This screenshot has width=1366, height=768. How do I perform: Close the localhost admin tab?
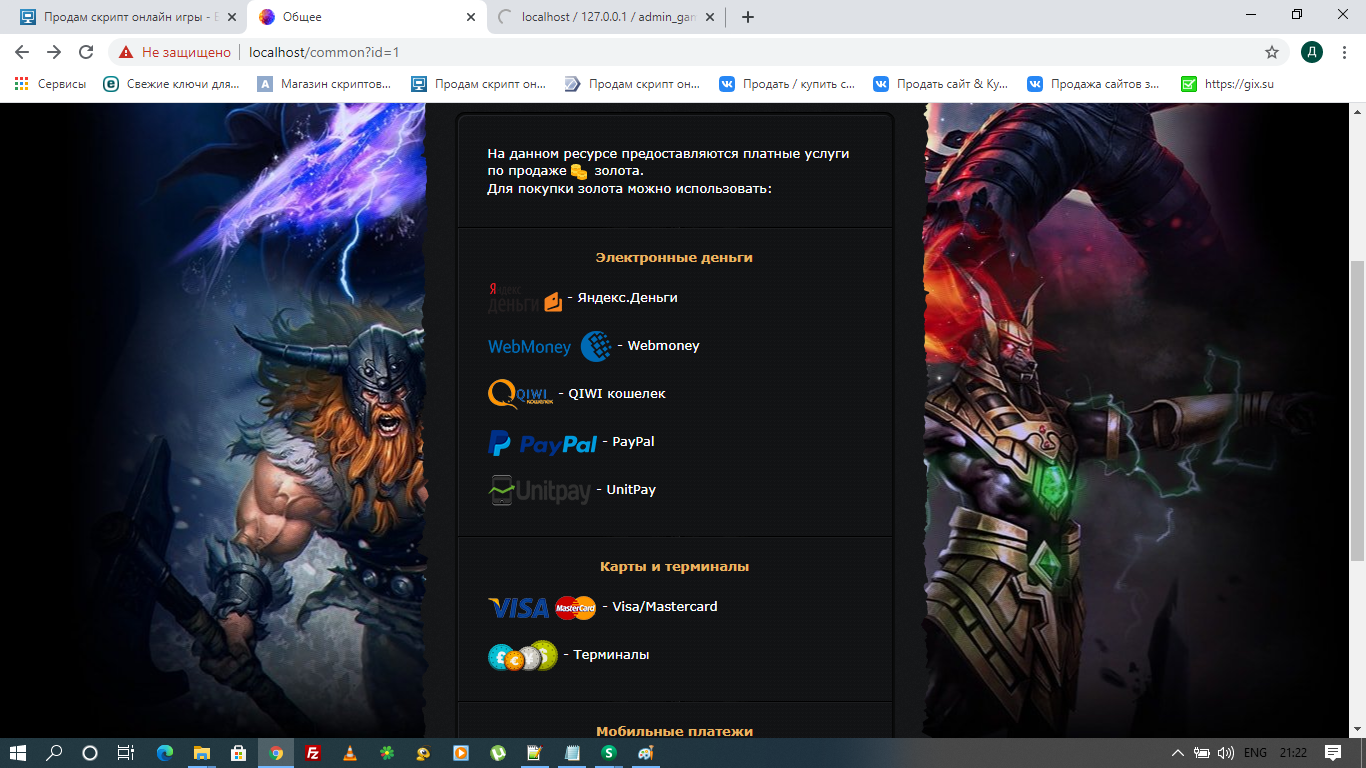click(710, 17)
